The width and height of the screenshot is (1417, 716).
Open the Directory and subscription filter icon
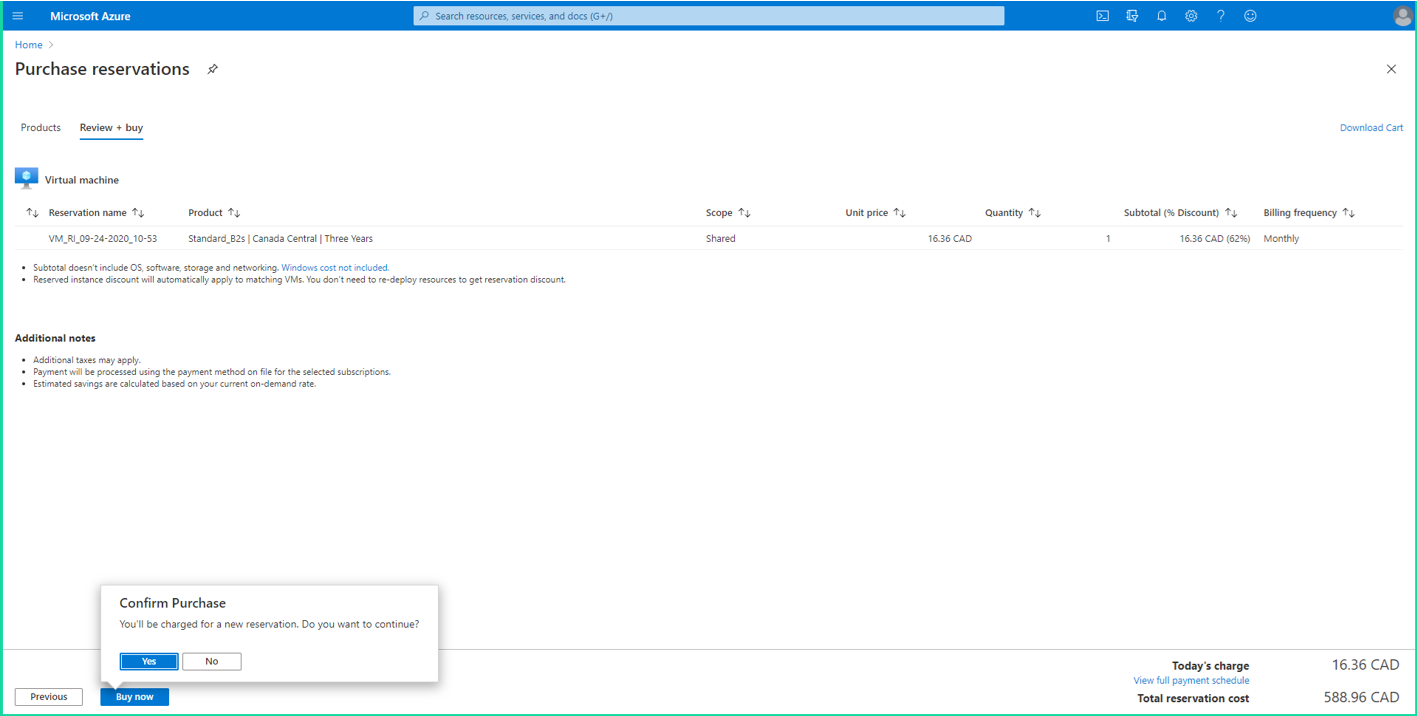click(x=1132, y=16)
